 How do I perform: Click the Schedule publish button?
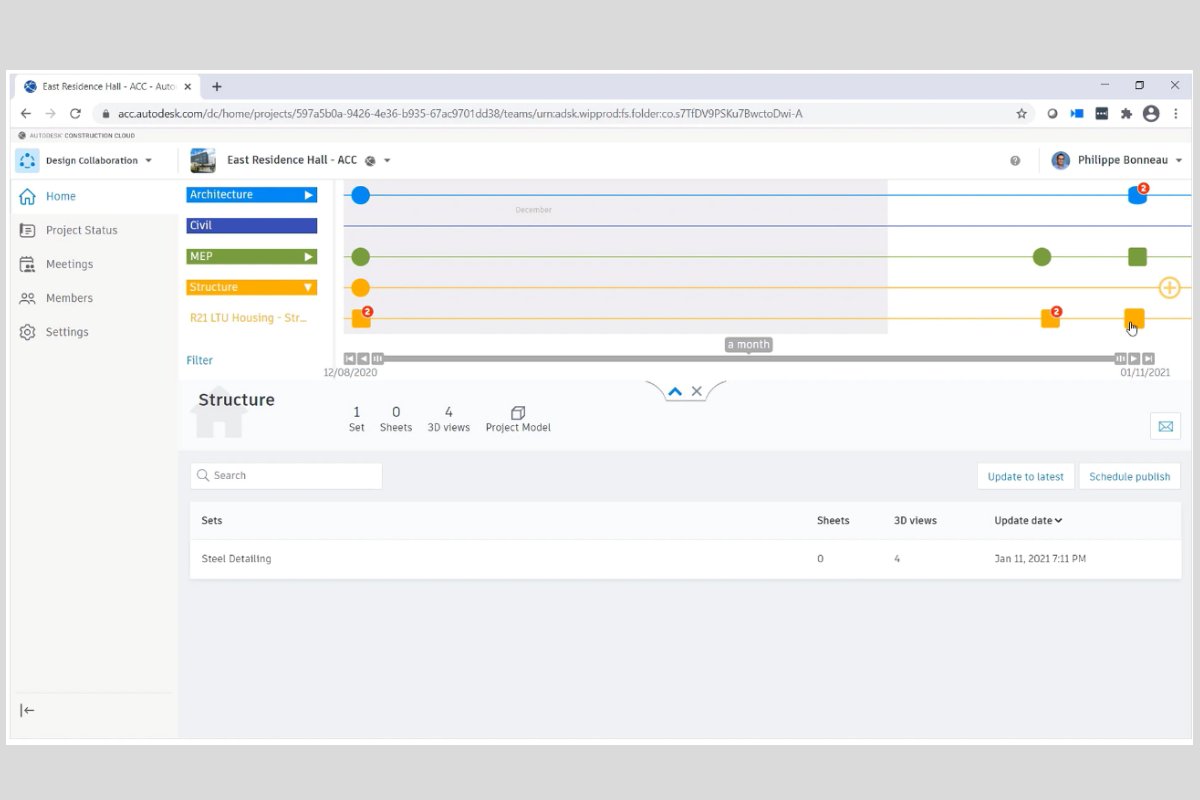pos(1129,477)
